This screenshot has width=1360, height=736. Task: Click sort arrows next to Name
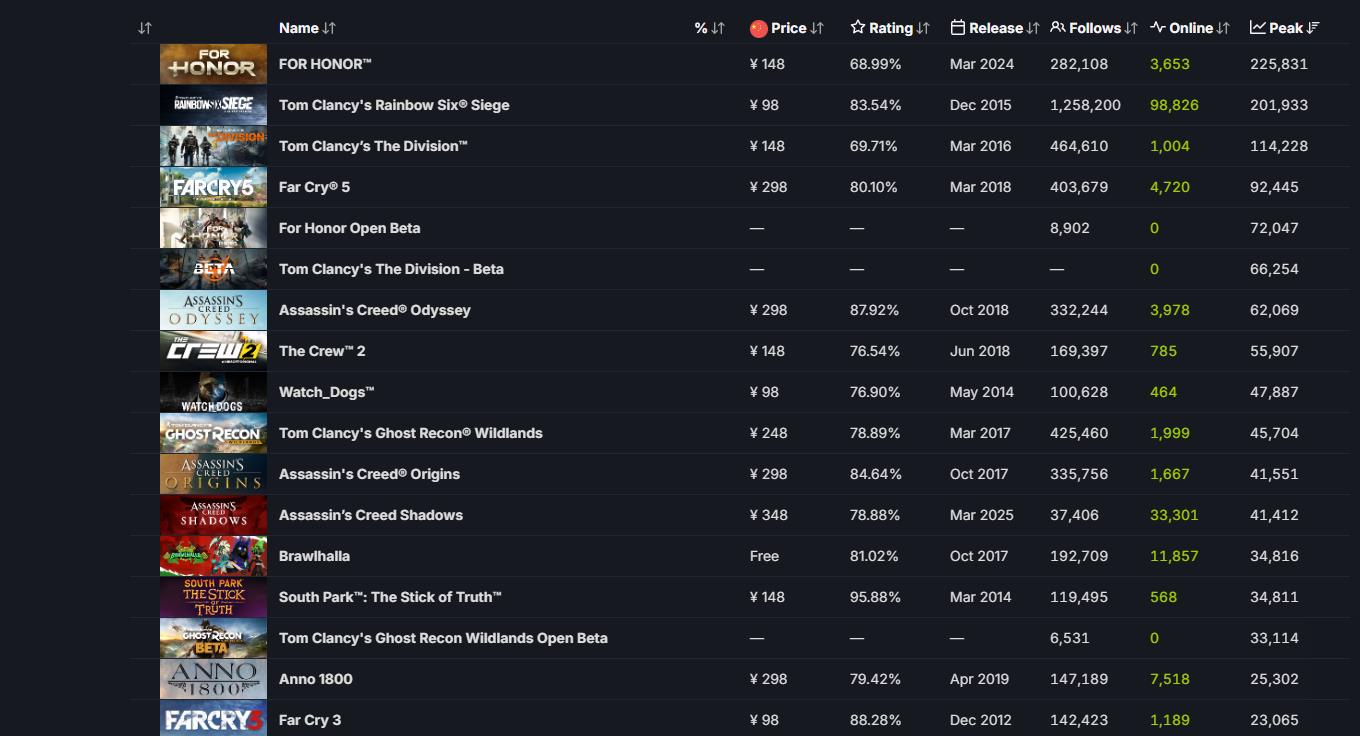330,28
